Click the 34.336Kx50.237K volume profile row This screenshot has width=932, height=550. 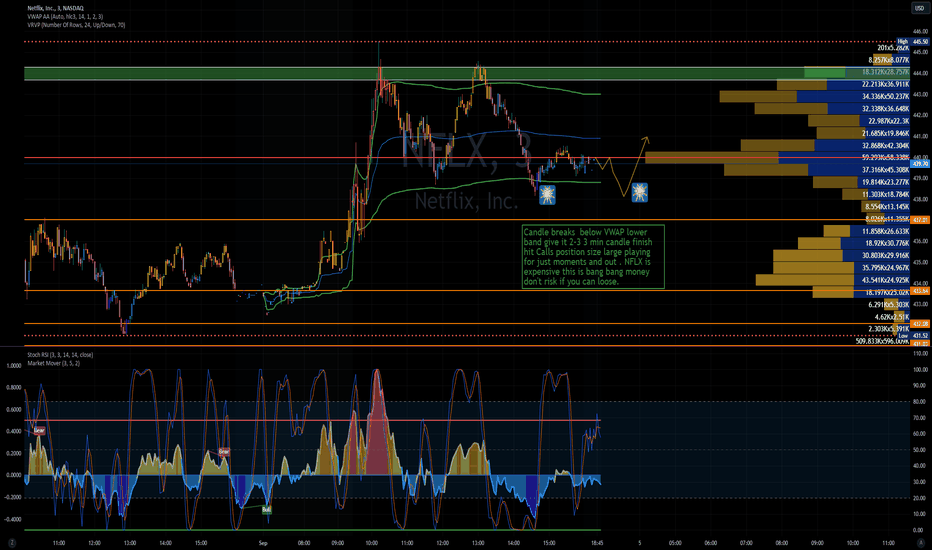(x=814, y=96)
